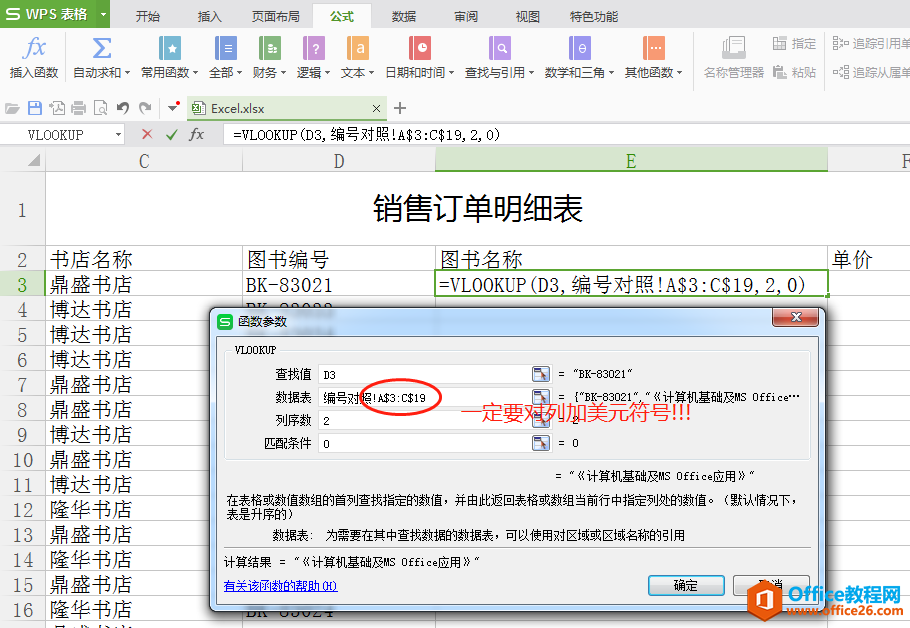Open the Common Functions (常用函数) icon
The image size is (910, 628).
169,48
